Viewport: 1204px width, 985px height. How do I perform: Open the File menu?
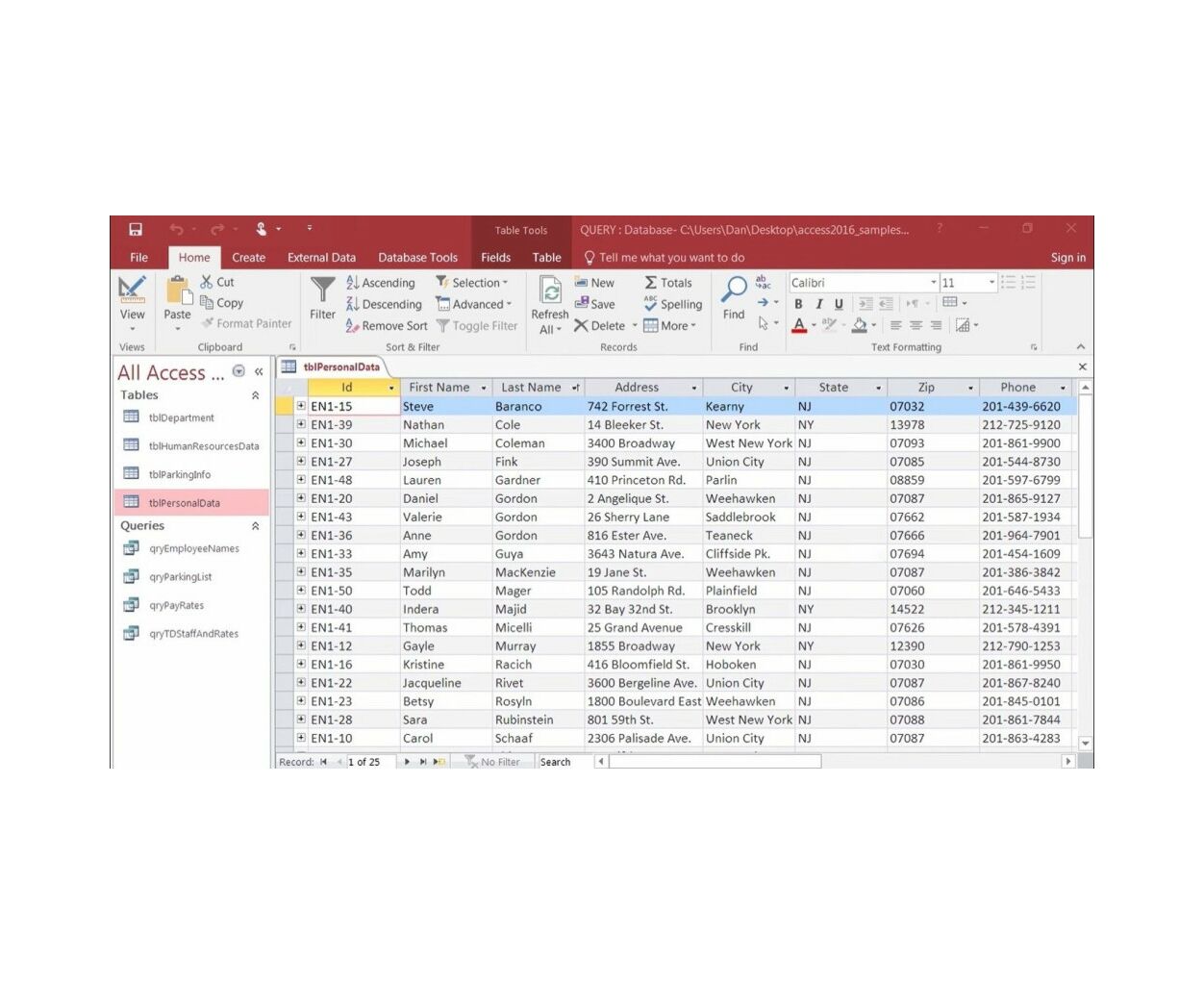[x=139, y=258]
